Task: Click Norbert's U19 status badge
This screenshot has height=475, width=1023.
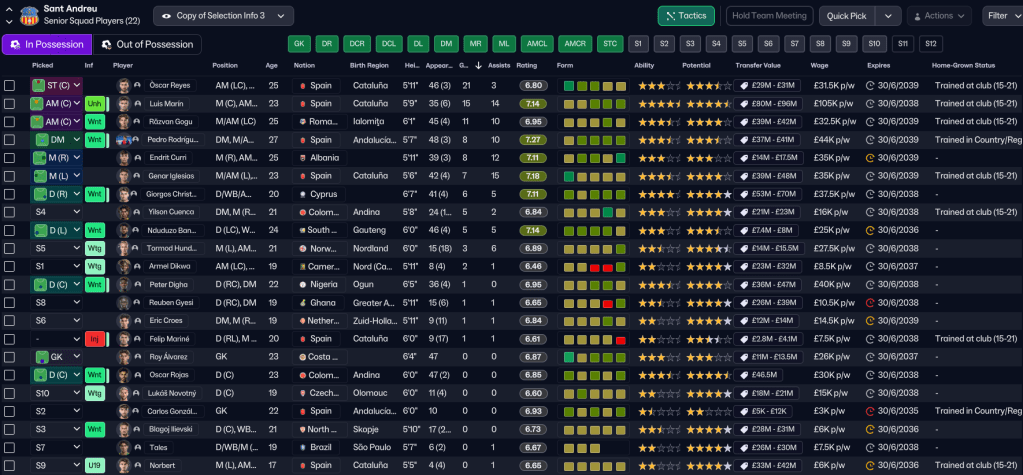Action: pos(96,465)
